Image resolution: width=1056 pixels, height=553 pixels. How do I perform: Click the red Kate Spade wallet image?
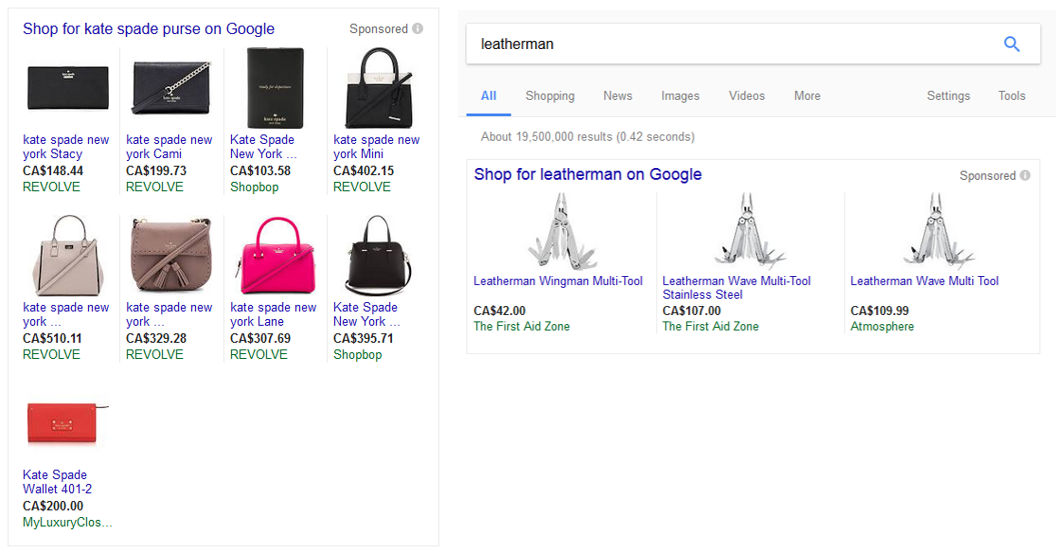(67, 423)
